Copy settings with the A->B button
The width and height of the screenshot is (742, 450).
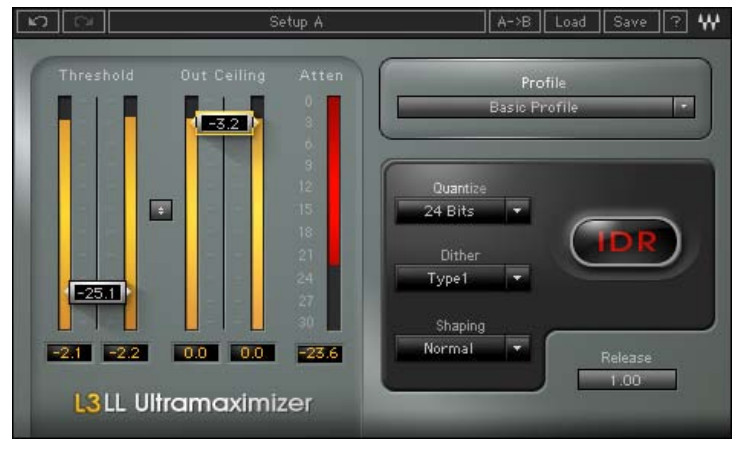pyautogui.click(x=514, y=22)
